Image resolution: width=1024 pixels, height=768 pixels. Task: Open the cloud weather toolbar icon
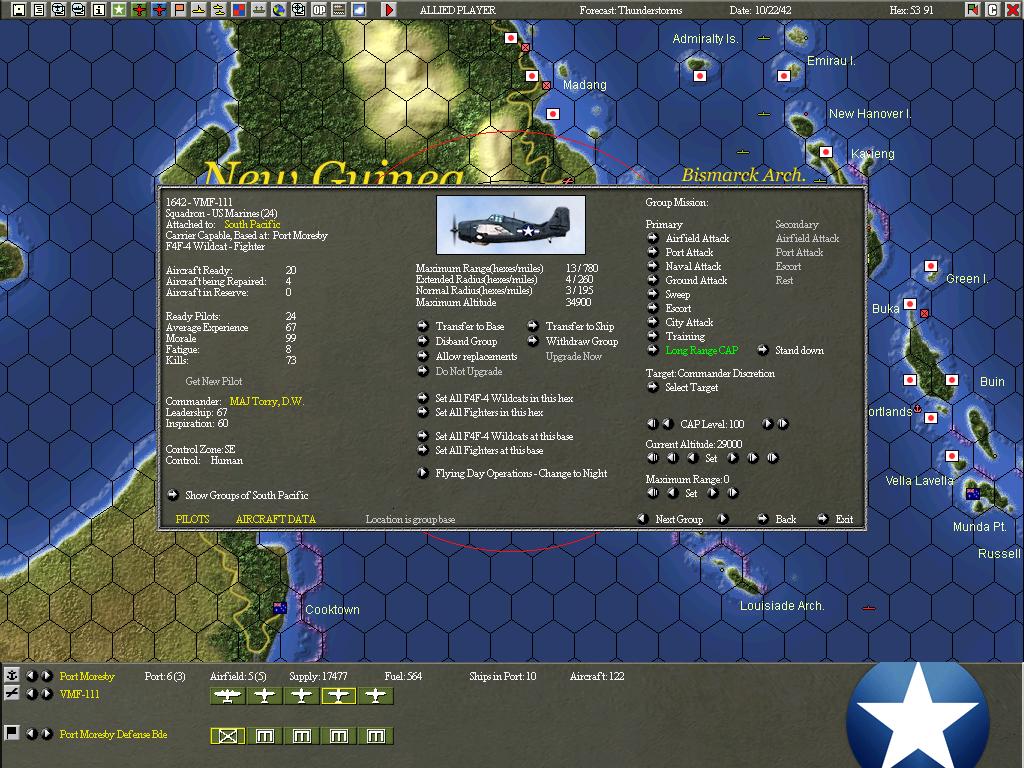(359, 9)
